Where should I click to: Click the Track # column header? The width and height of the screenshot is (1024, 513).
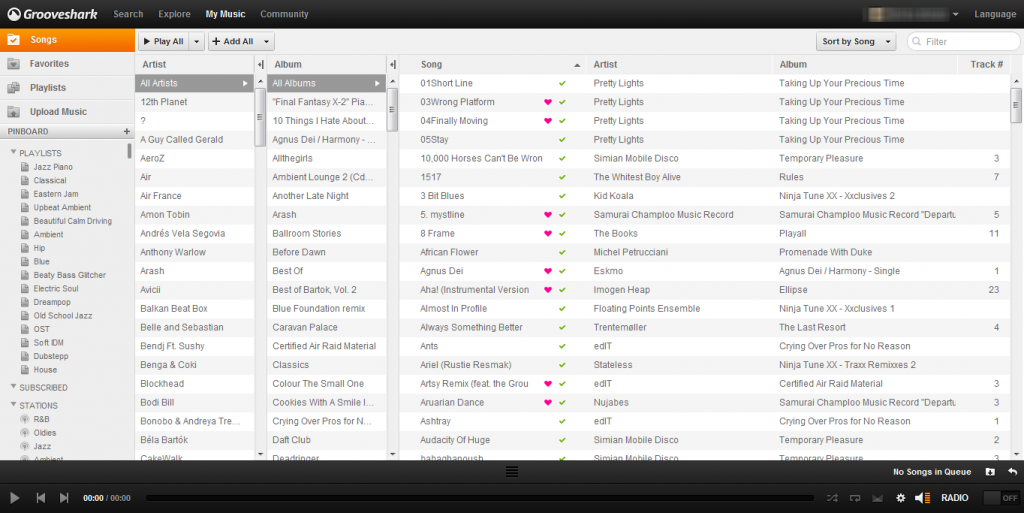[986, 65]
